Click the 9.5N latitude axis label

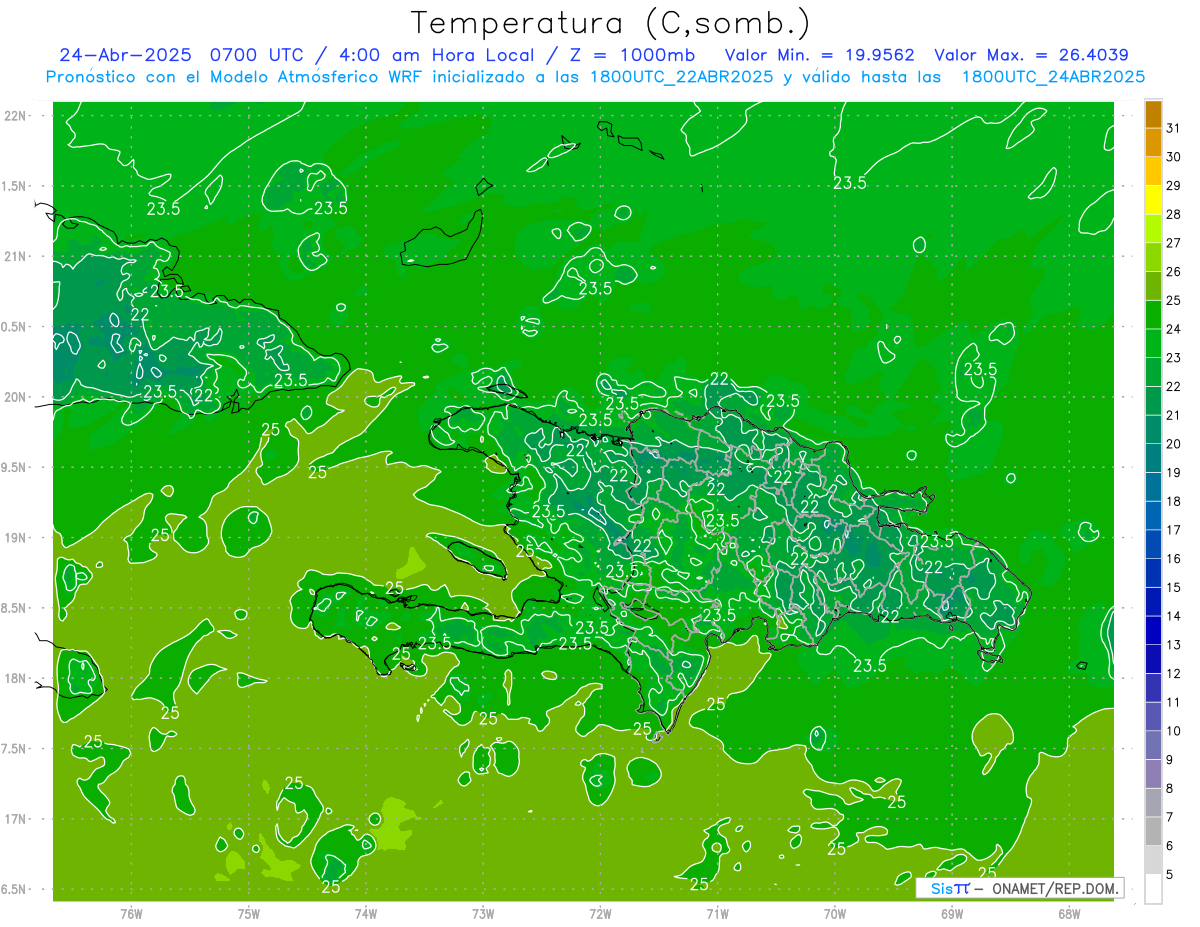tap(14, 467)
